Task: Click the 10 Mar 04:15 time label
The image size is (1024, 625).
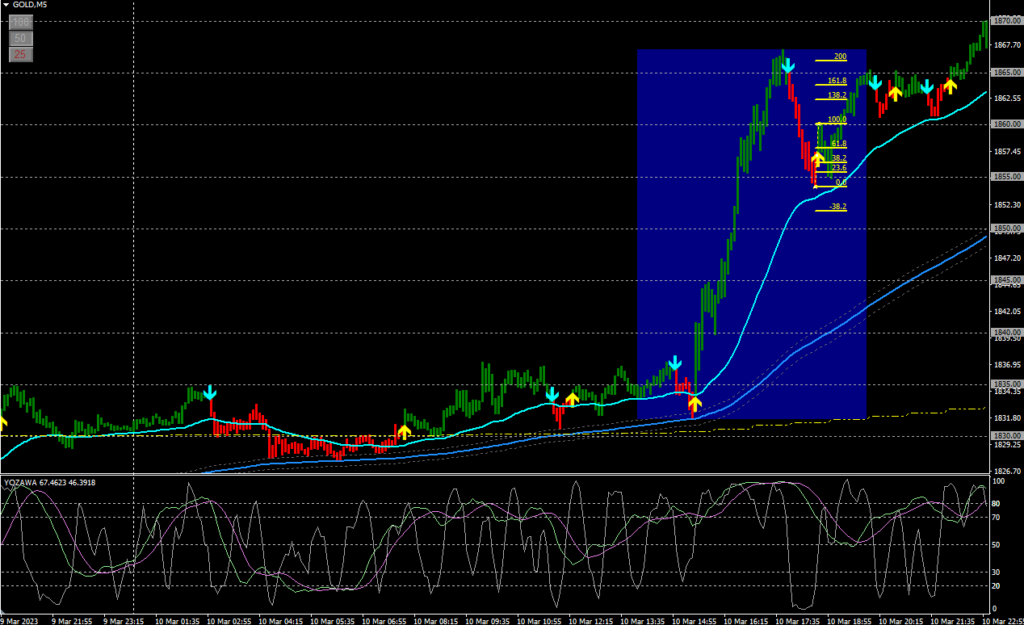Action: click(x=281, y=620)
